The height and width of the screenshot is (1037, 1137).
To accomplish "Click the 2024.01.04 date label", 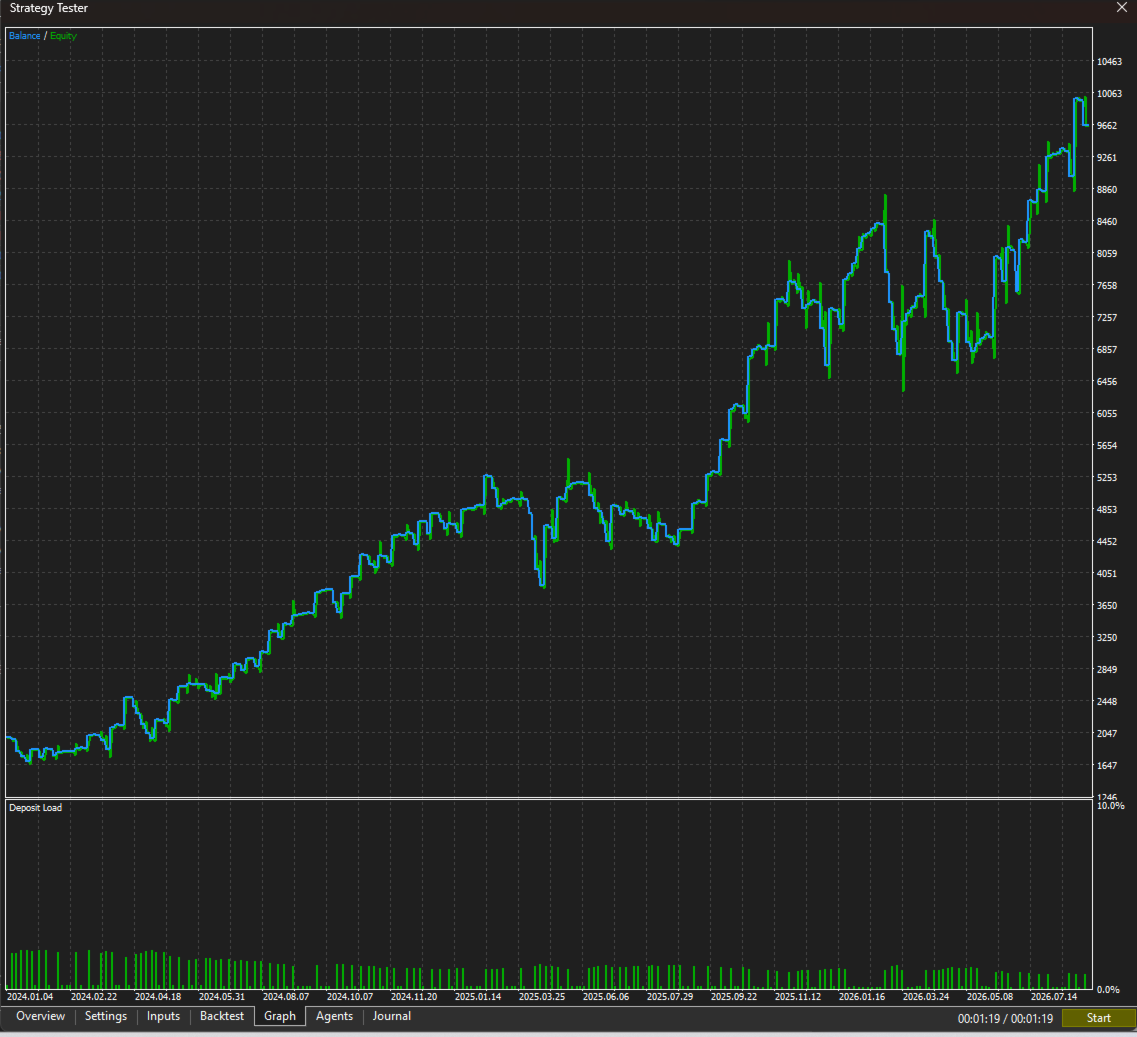I will pos(30,996).
